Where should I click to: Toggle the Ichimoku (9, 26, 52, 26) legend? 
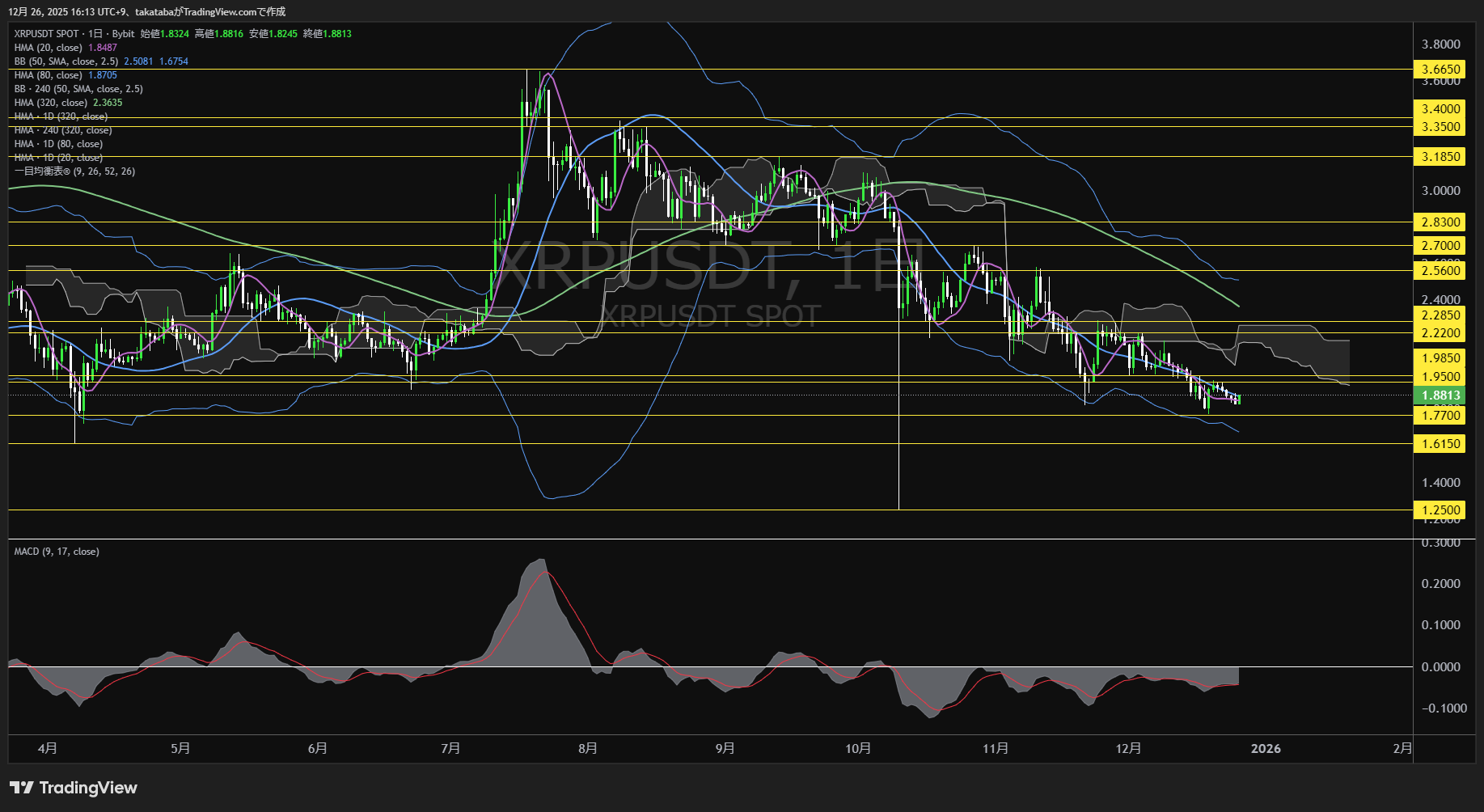pos(74,171)
